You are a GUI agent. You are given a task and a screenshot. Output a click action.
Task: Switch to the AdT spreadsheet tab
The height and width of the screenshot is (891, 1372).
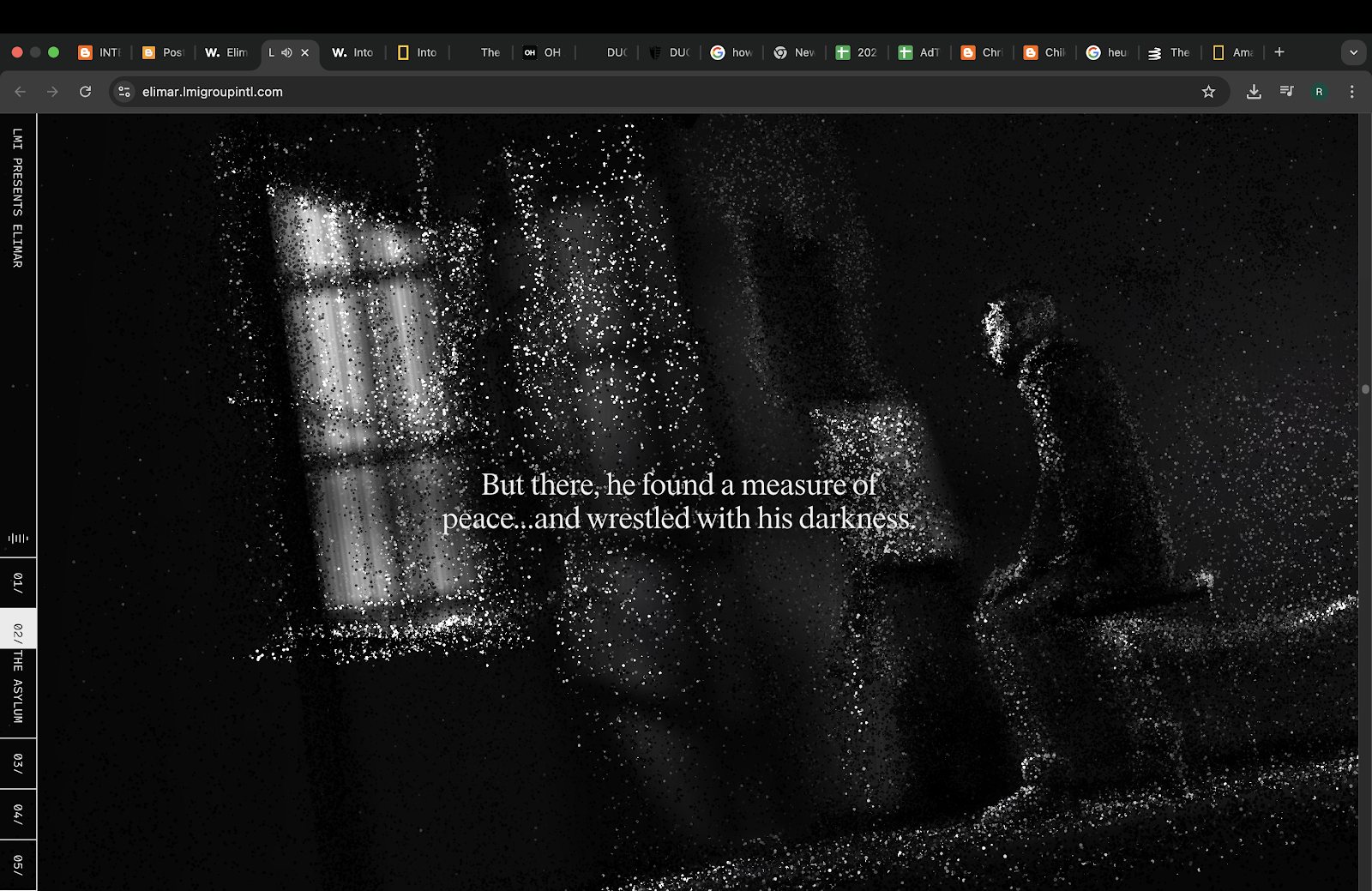(919, 52)
